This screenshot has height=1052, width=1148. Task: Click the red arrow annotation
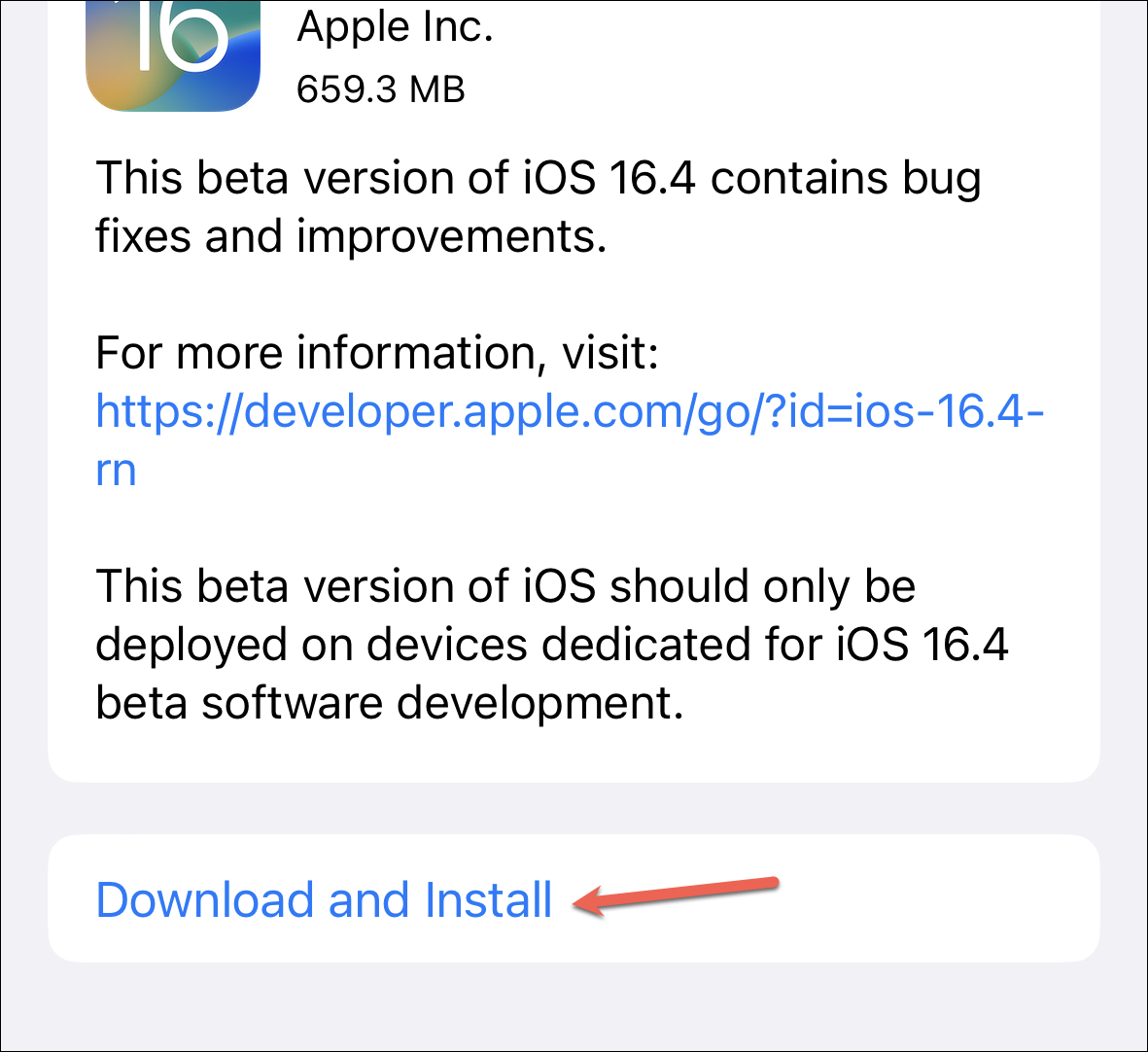(675, 895)
